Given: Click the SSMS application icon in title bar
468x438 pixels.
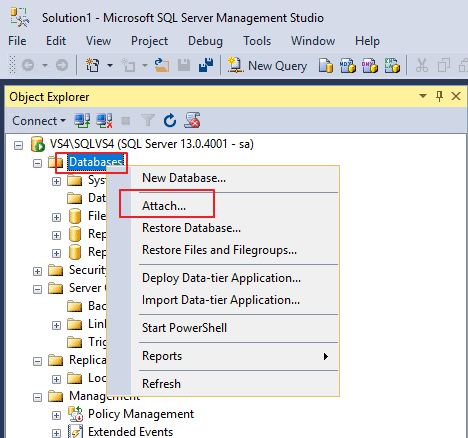Looking at the screenshot, I should (20, 17).
